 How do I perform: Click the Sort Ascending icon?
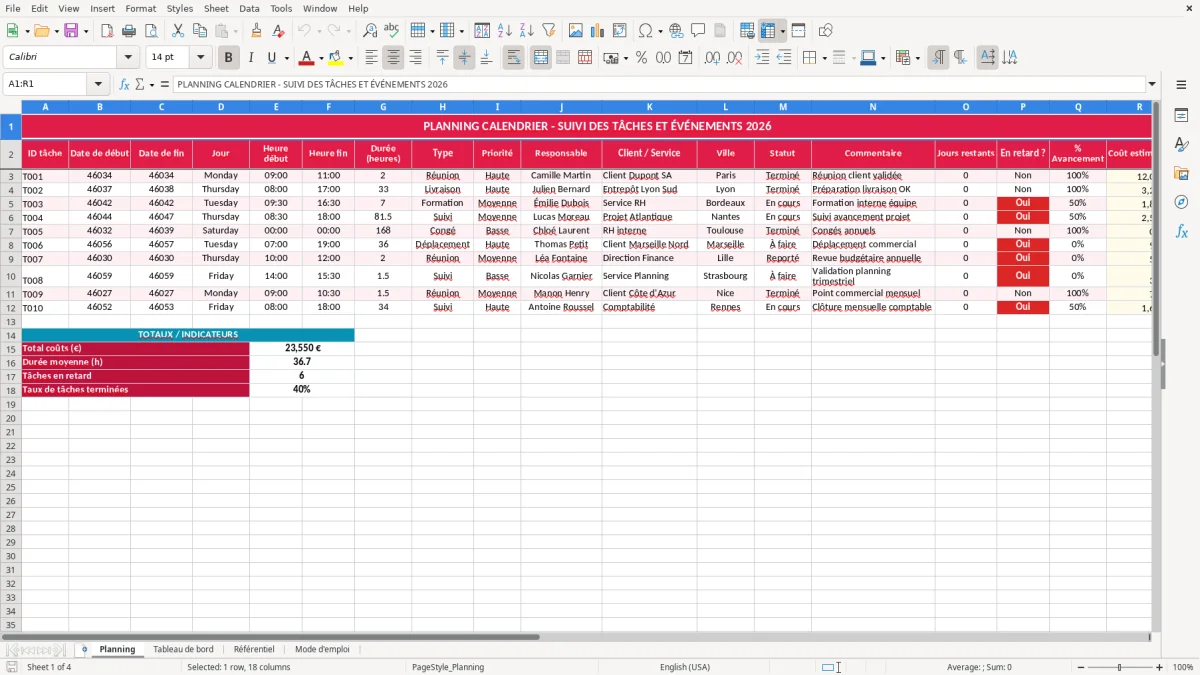coord(505,31)
